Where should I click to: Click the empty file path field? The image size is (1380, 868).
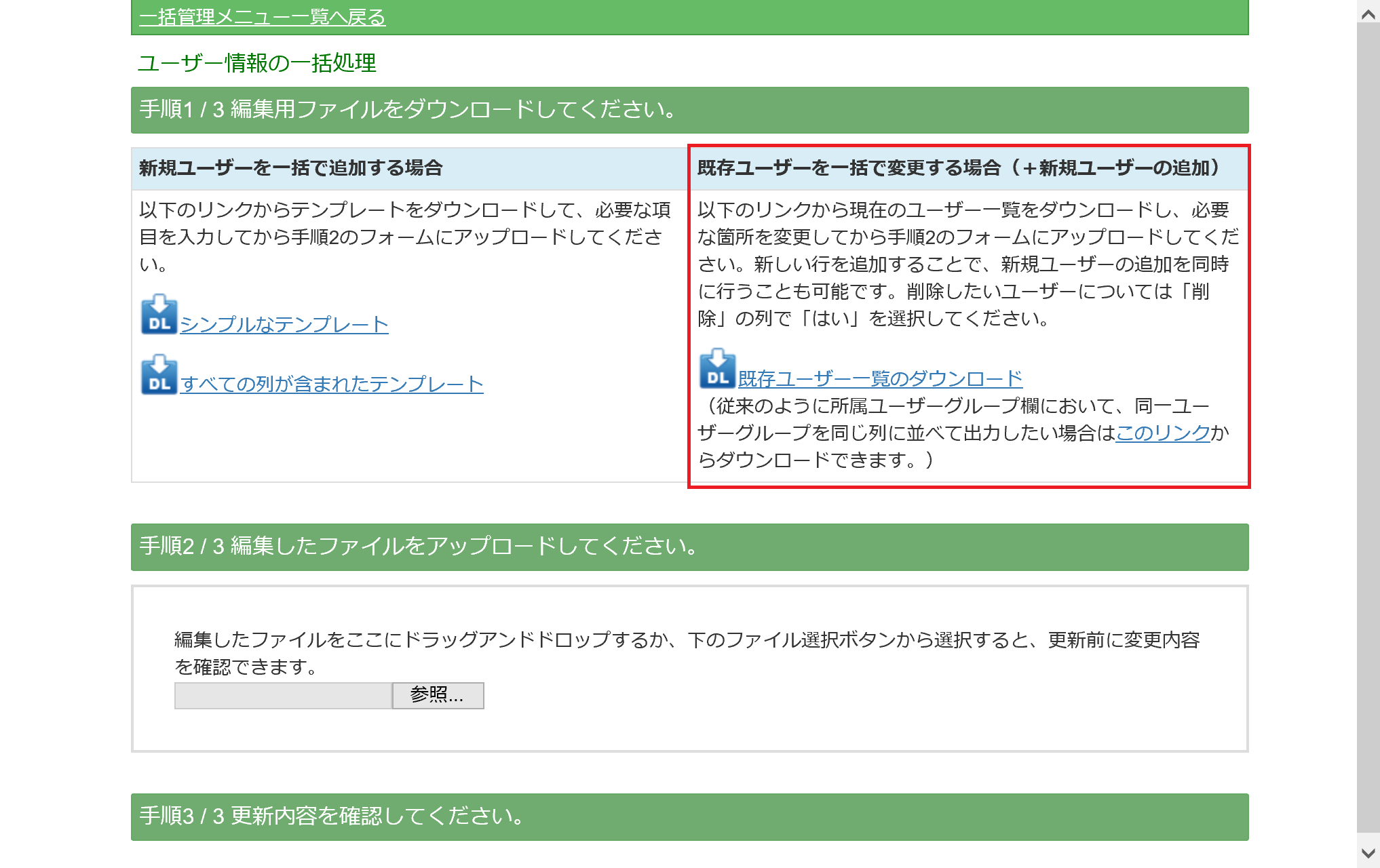coord(283,696)
